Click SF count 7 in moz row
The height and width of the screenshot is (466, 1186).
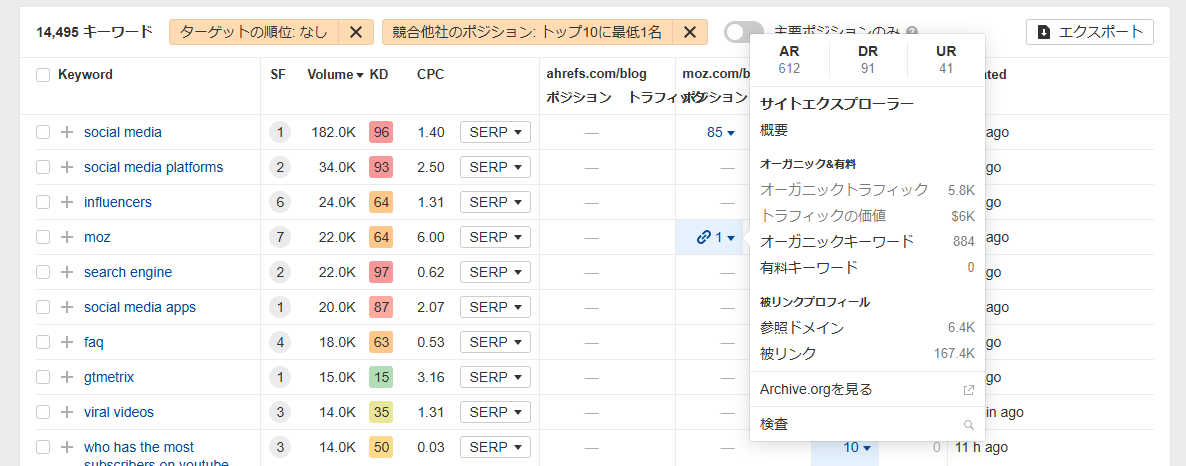(280, 238)
